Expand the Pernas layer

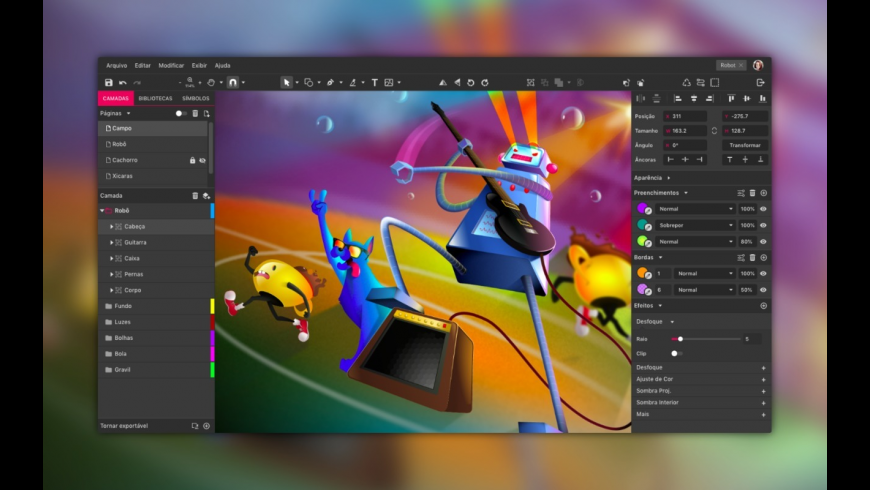click(x=112, y=274)
